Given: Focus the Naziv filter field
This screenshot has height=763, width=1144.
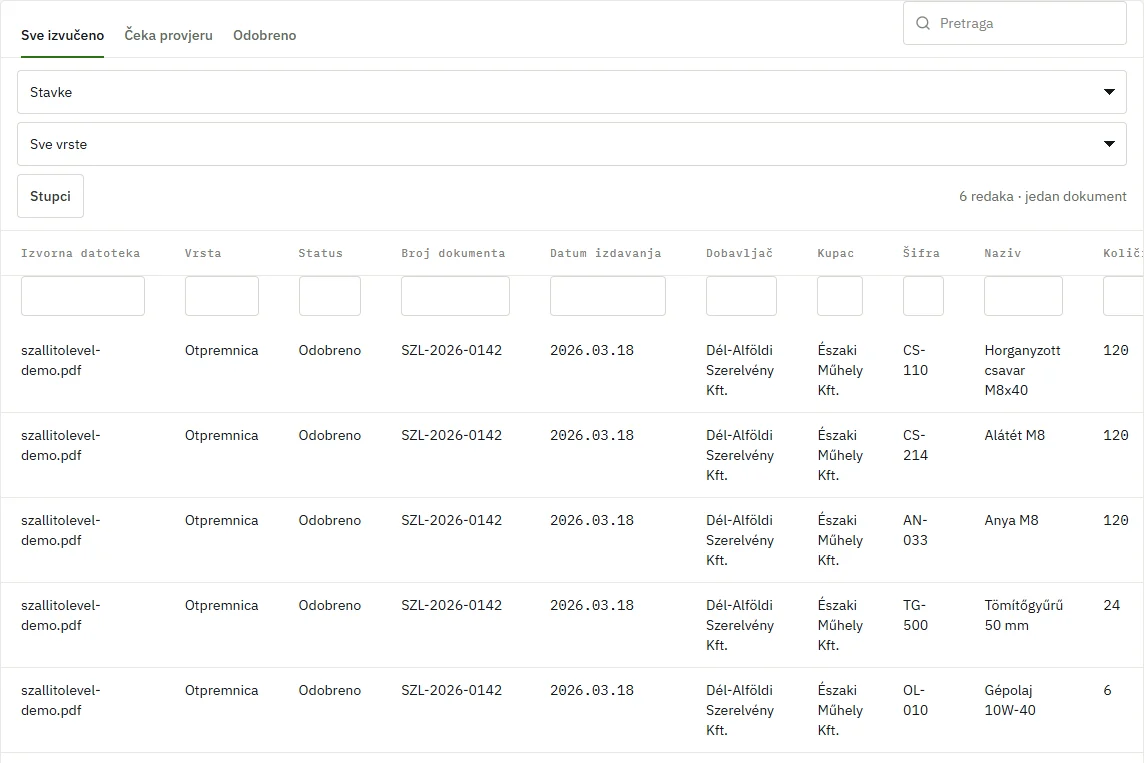Looking at the screenshot, I should pos(1024,296).
